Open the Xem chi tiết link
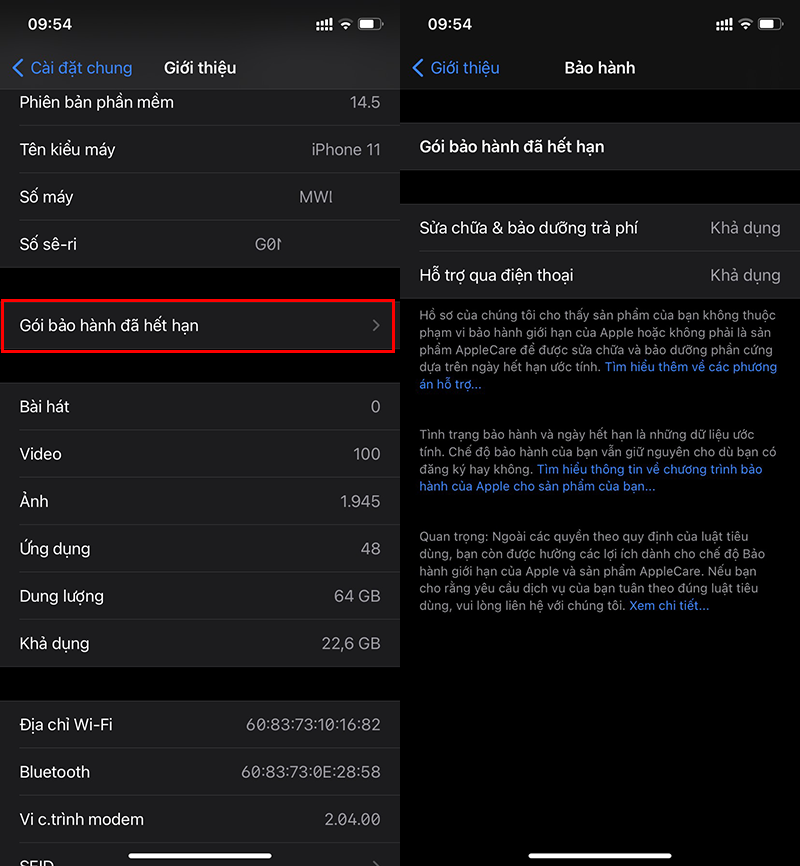The width and height of the screenshot is (800, 866). click(x=669, y=606)
